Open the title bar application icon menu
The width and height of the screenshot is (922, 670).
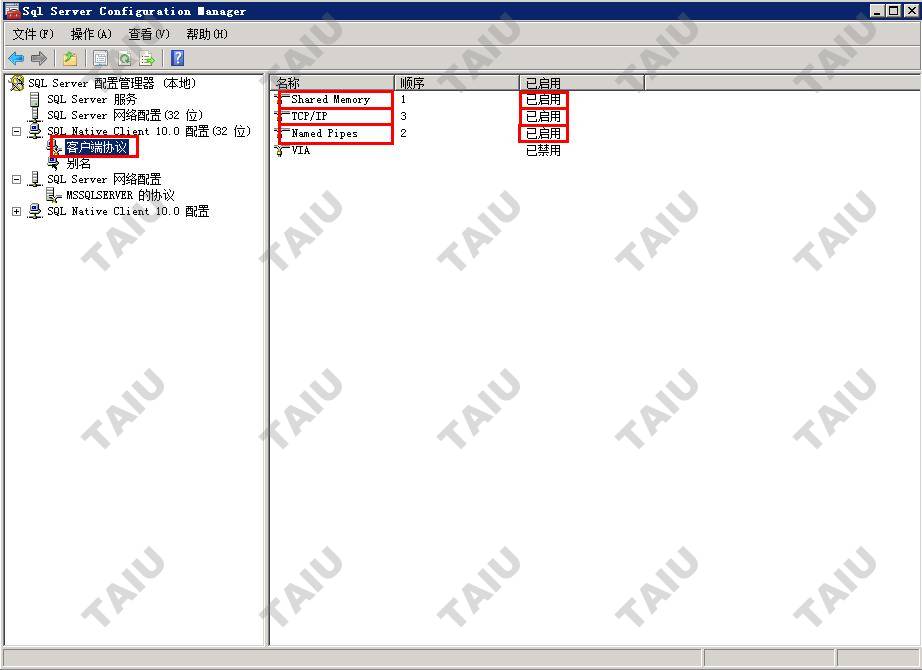tap(12, 11)
